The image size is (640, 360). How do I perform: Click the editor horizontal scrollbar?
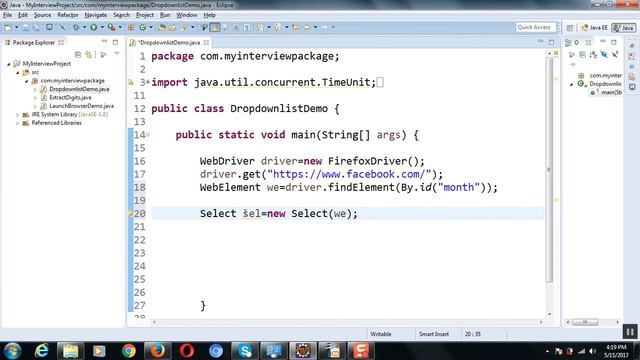click(x=347, y=322)
